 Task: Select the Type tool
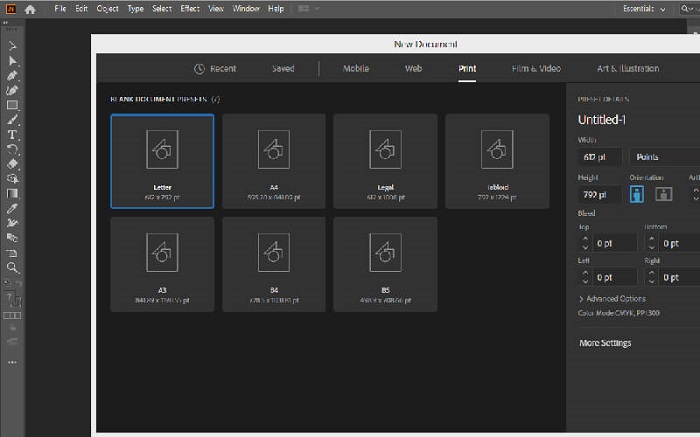pos(12,134)
